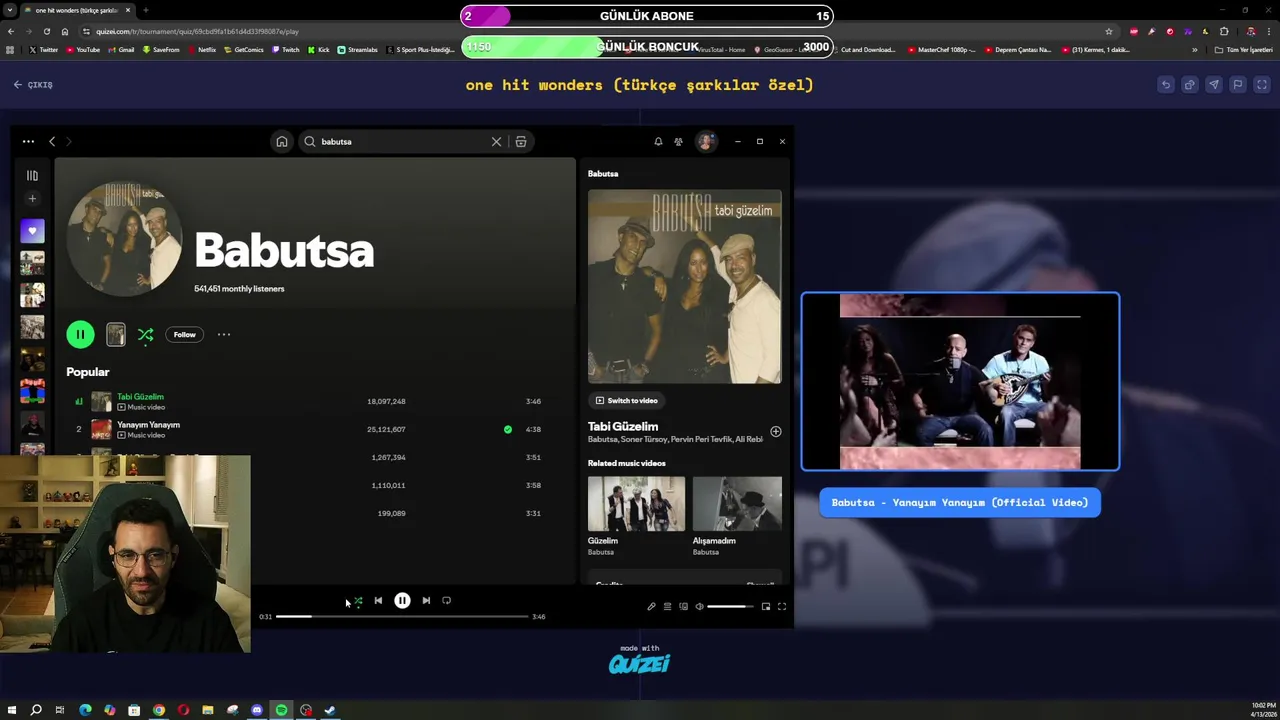This screenshot has height=720, width=1280.
Task: Go back in Spotify navigation
Action: pos(52,142)
